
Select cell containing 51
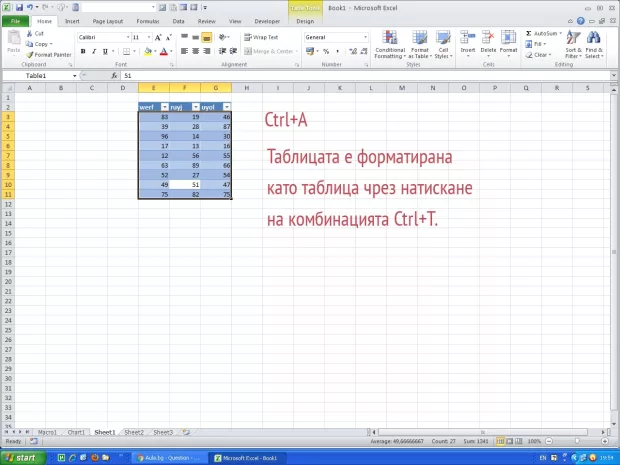click(x=185, y=185)
